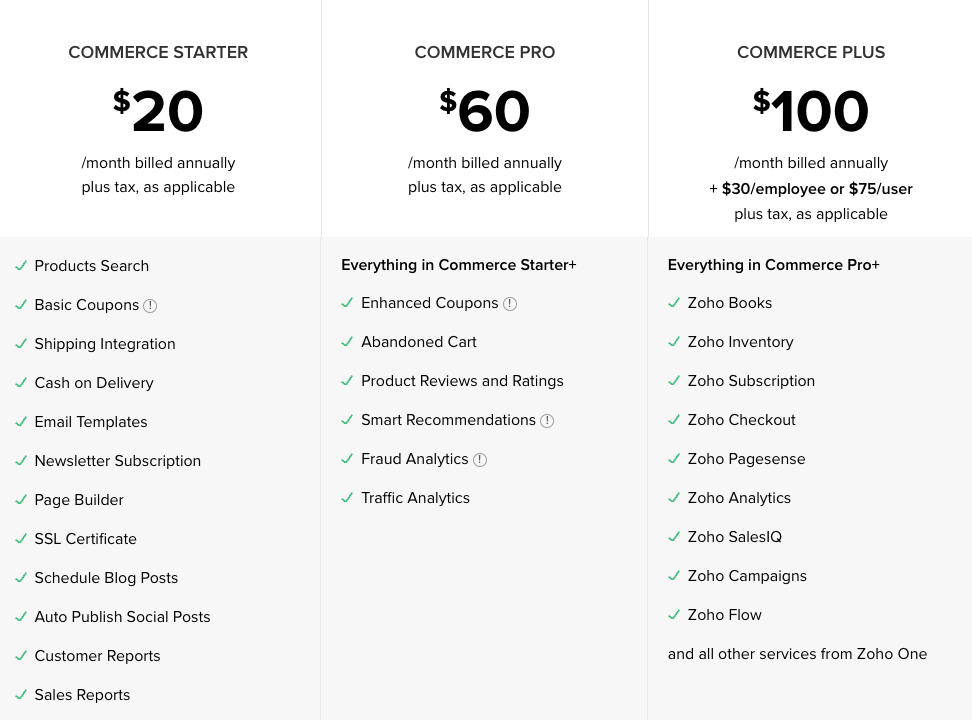This screenshot has width=972, height=720.
Task: Click the Shipping Integration feature
Action: (105, 344)
